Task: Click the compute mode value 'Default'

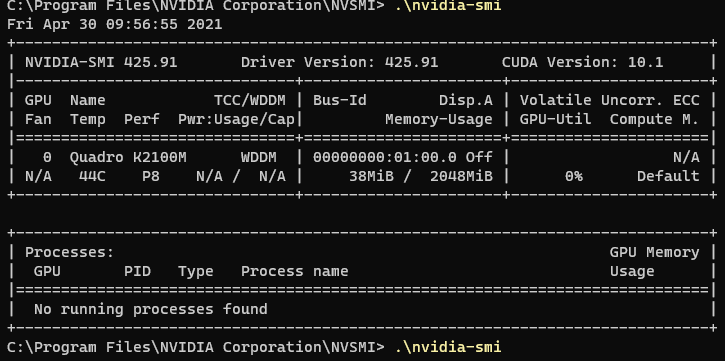Action: (668, 177)
